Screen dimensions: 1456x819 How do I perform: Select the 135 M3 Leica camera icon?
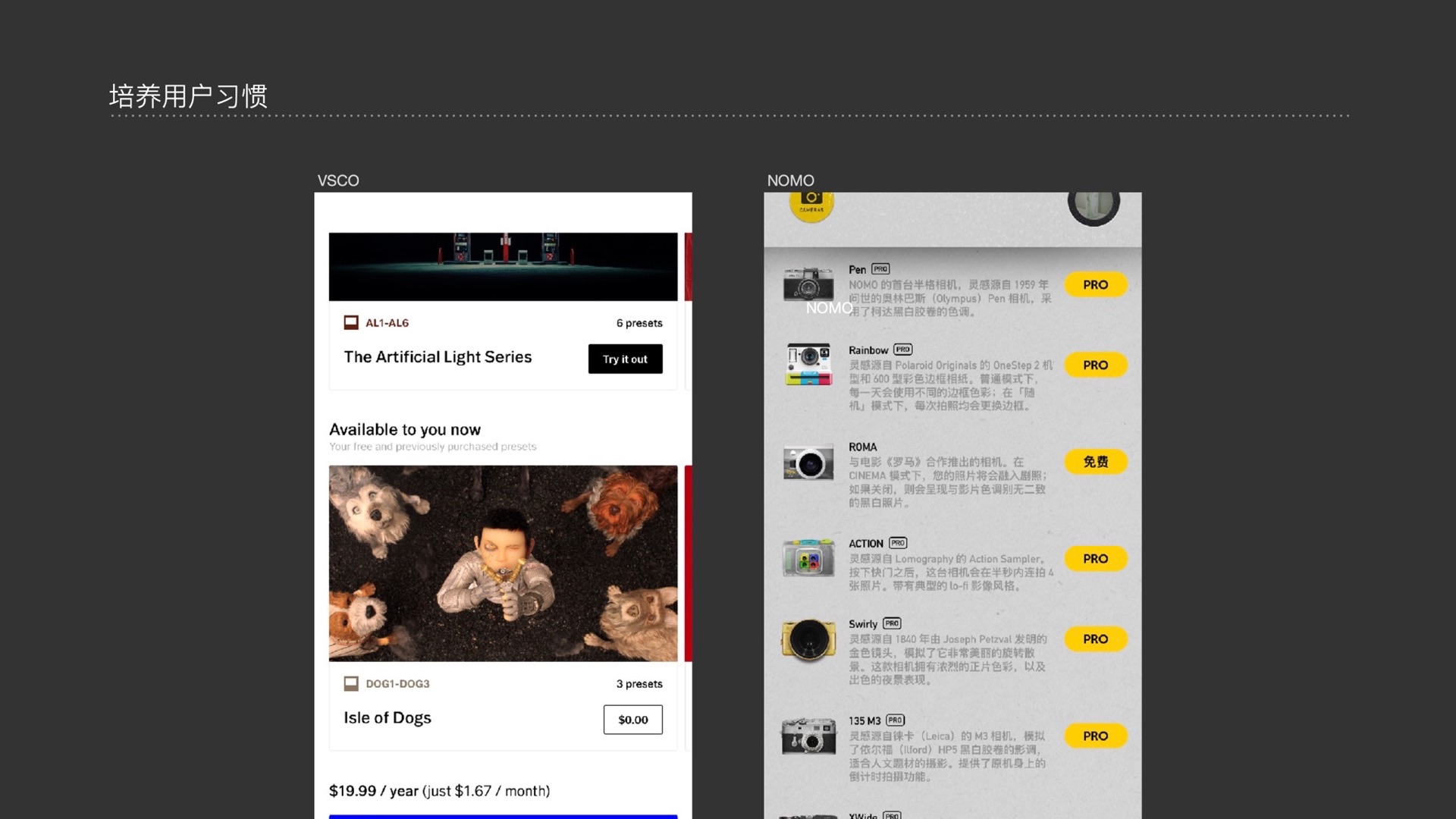coord(808,736)
